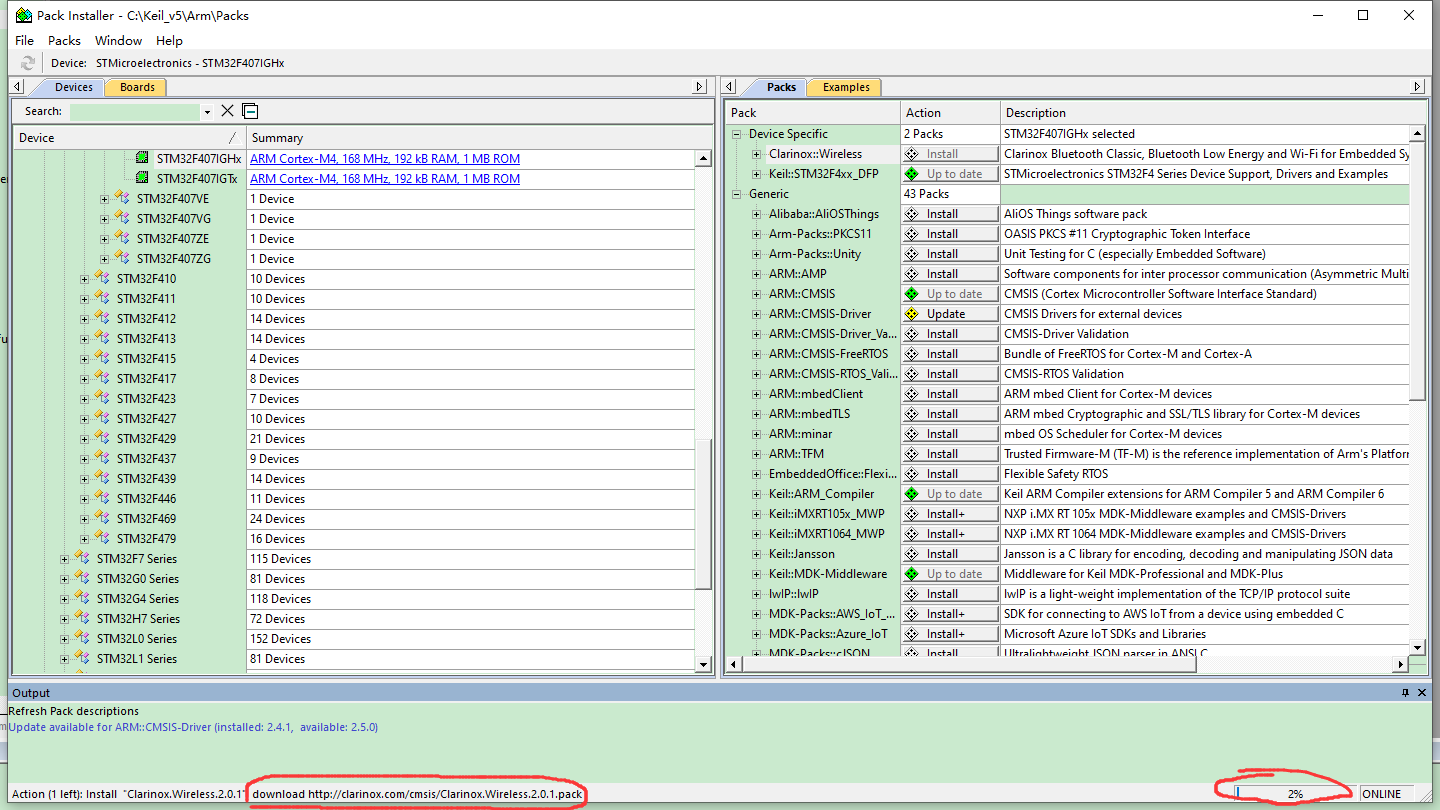Pin the Output panel

1405,693
